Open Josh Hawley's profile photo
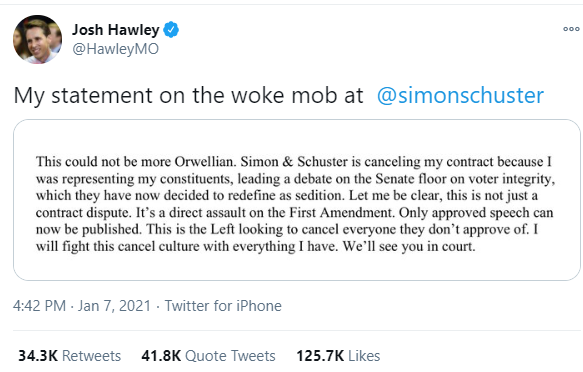This screenshot has width=583, height=372. click(x=38, y=39)
